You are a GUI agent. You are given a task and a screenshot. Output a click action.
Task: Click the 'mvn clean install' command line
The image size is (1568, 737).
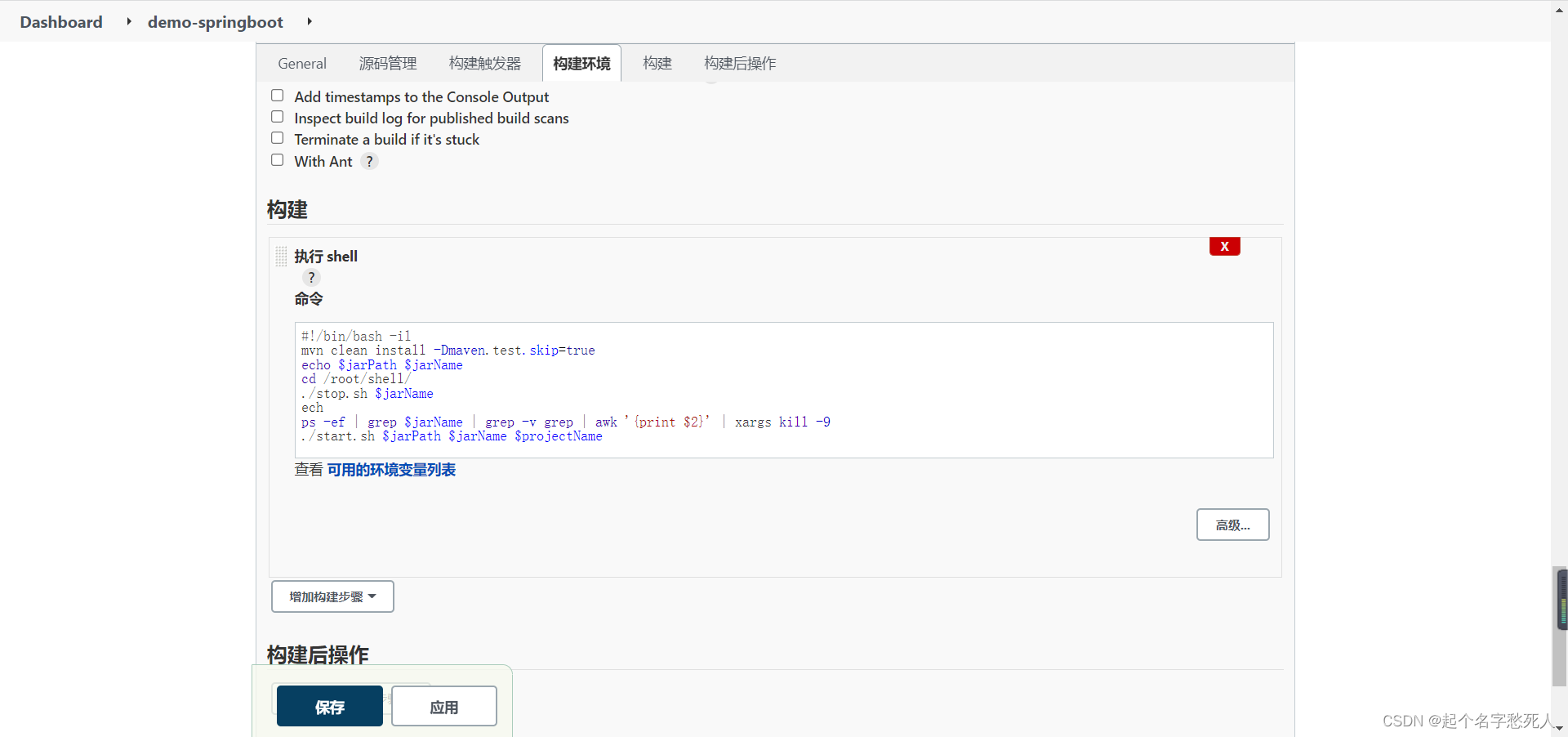[448, 351]
